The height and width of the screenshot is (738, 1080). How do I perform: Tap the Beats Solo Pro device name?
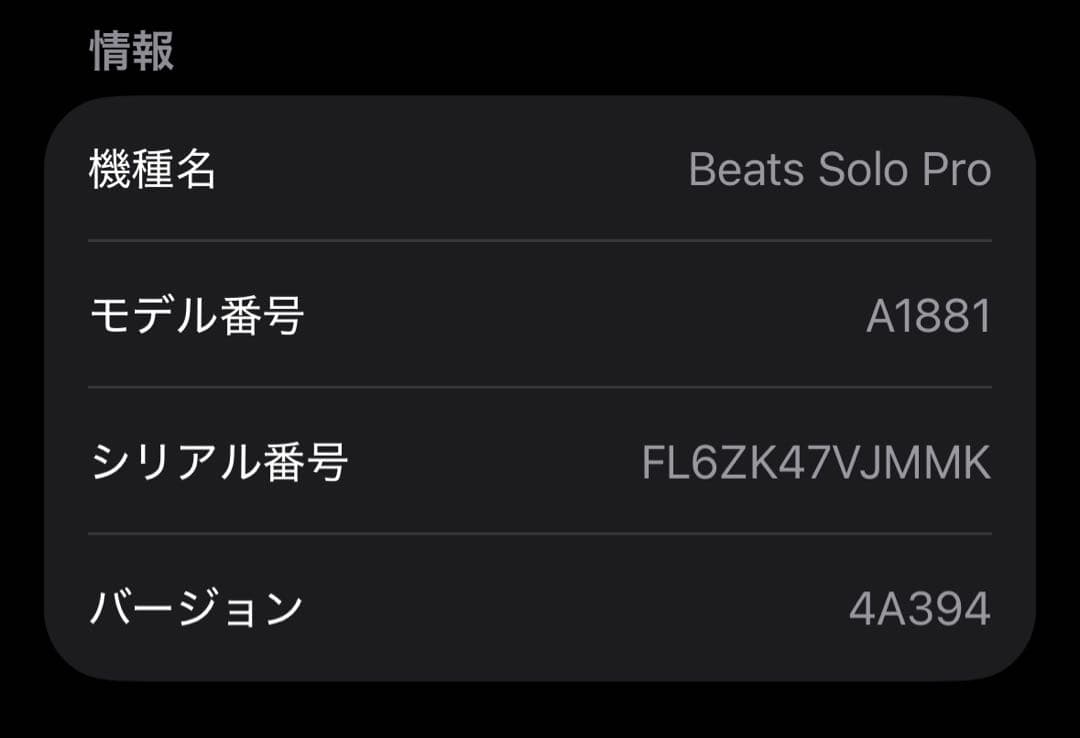[x=840, y=170]
